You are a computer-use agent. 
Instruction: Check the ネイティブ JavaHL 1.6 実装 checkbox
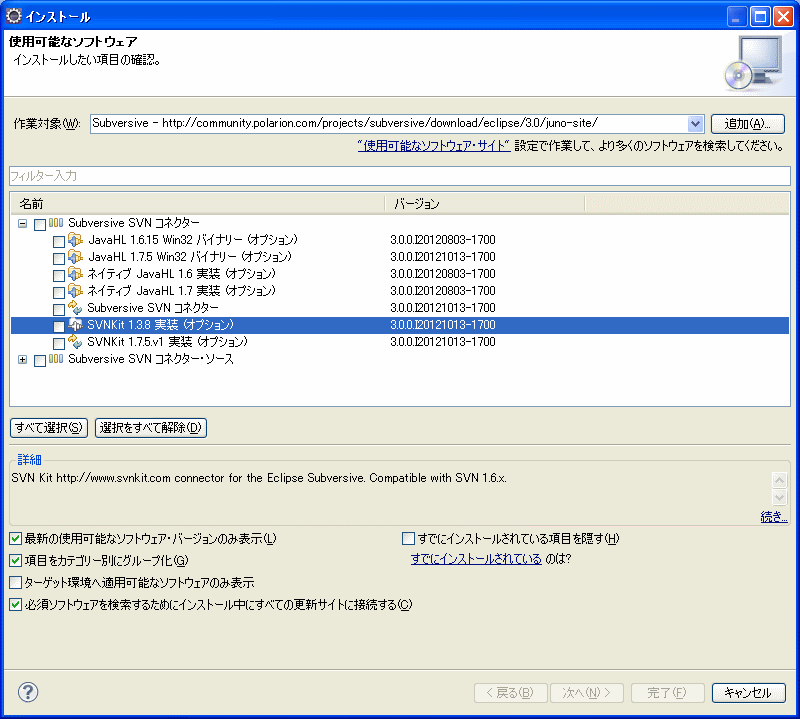59,276
